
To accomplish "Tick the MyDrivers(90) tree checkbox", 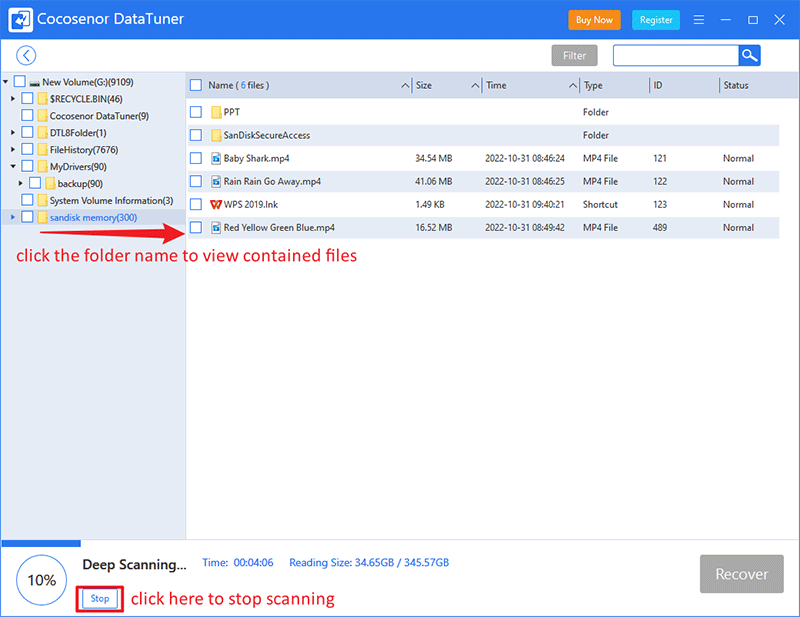I will pos(28,166).
